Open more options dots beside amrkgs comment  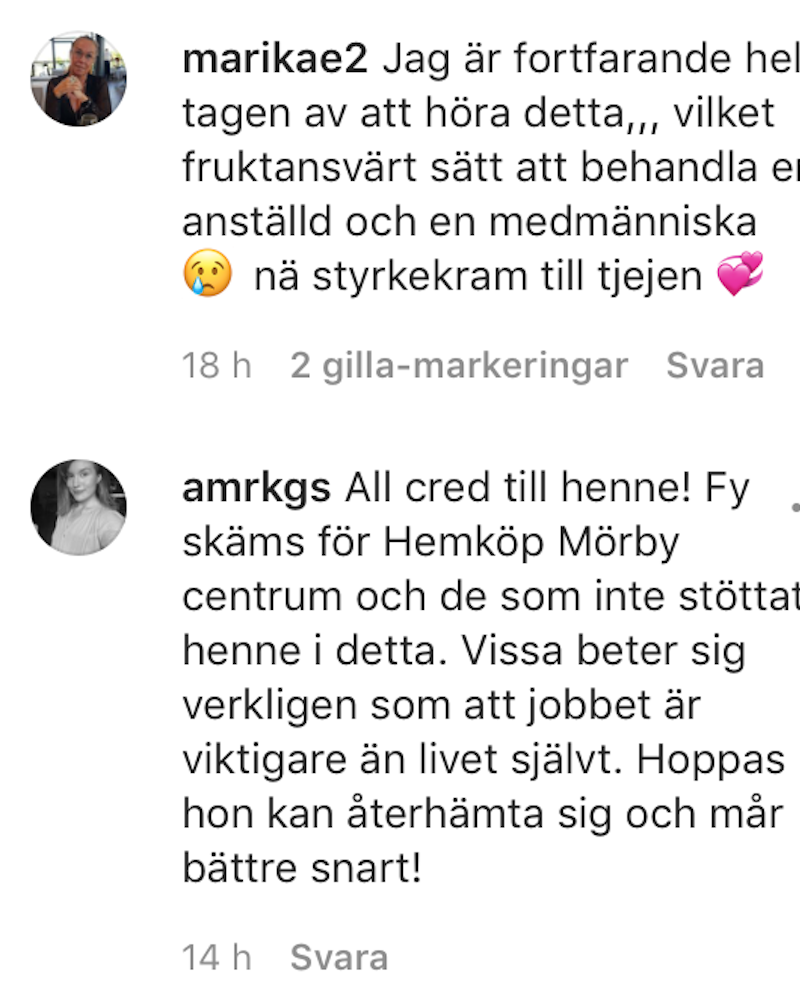[x=795, y=508]
